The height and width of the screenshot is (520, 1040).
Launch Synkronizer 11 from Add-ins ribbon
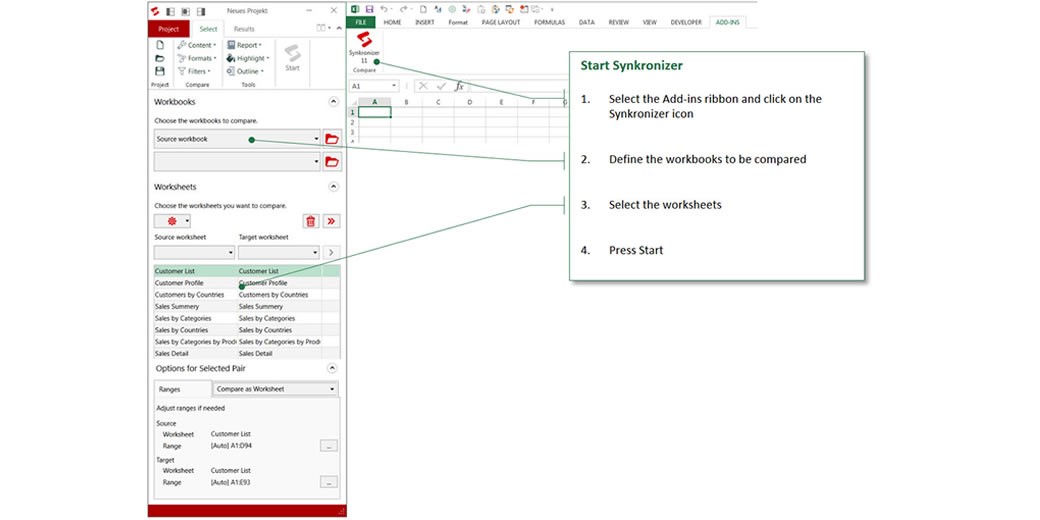[x=364, y=50]
